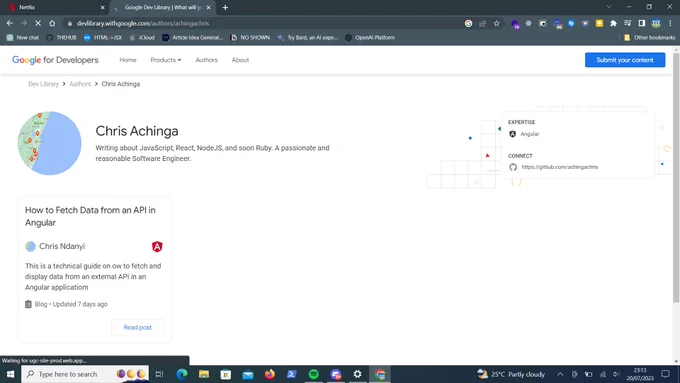This screenshot has height=383, width=680.
Task: Bookmark this page with the star icon
Action: pos(497,23)
